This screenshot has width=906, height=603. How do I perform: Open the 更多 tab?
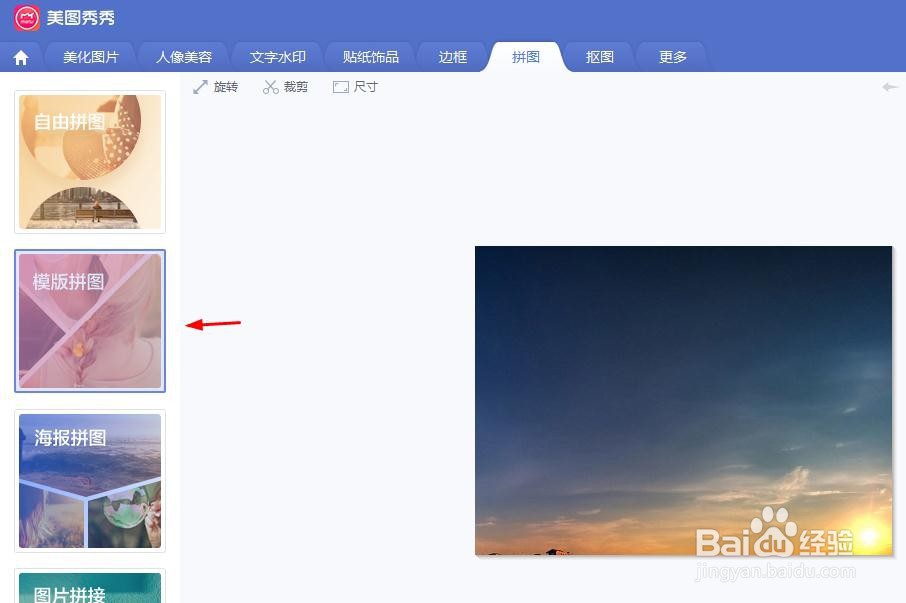click(x=673, y=57)
